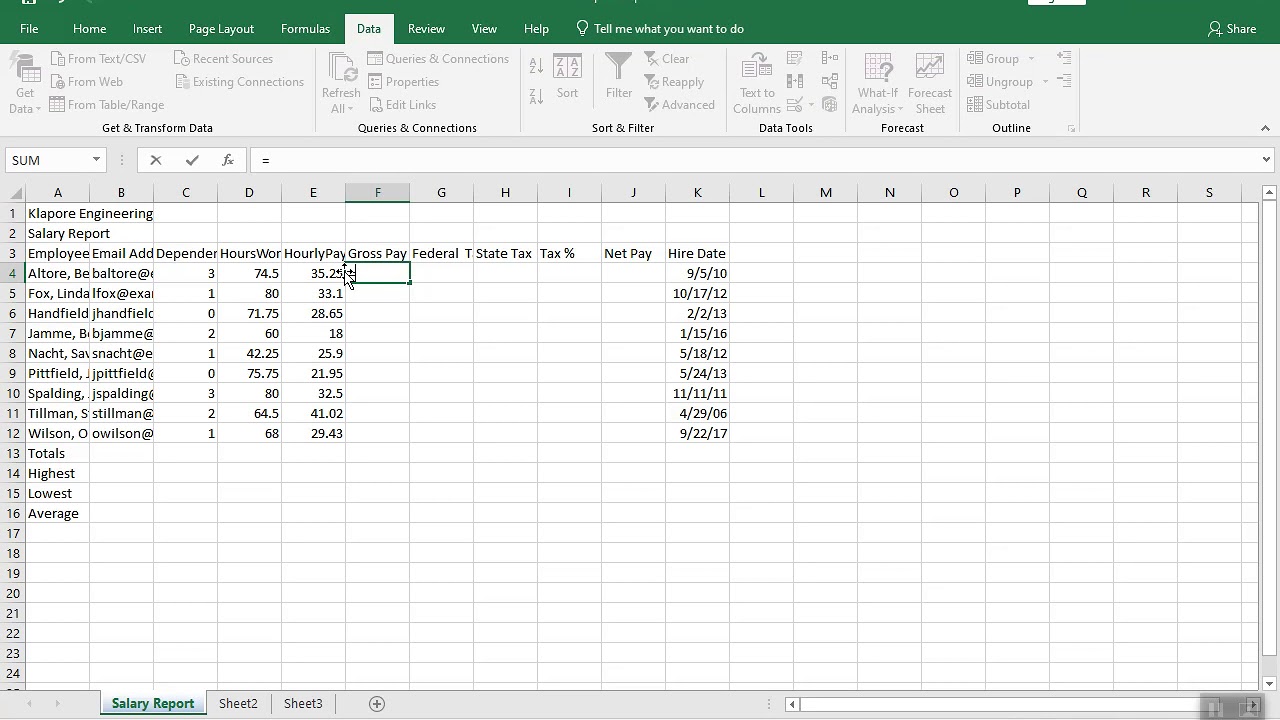The image size is (1280, 720).
Task: Open the Sheet2 worksheet tab
Action: tap(238, 704)
